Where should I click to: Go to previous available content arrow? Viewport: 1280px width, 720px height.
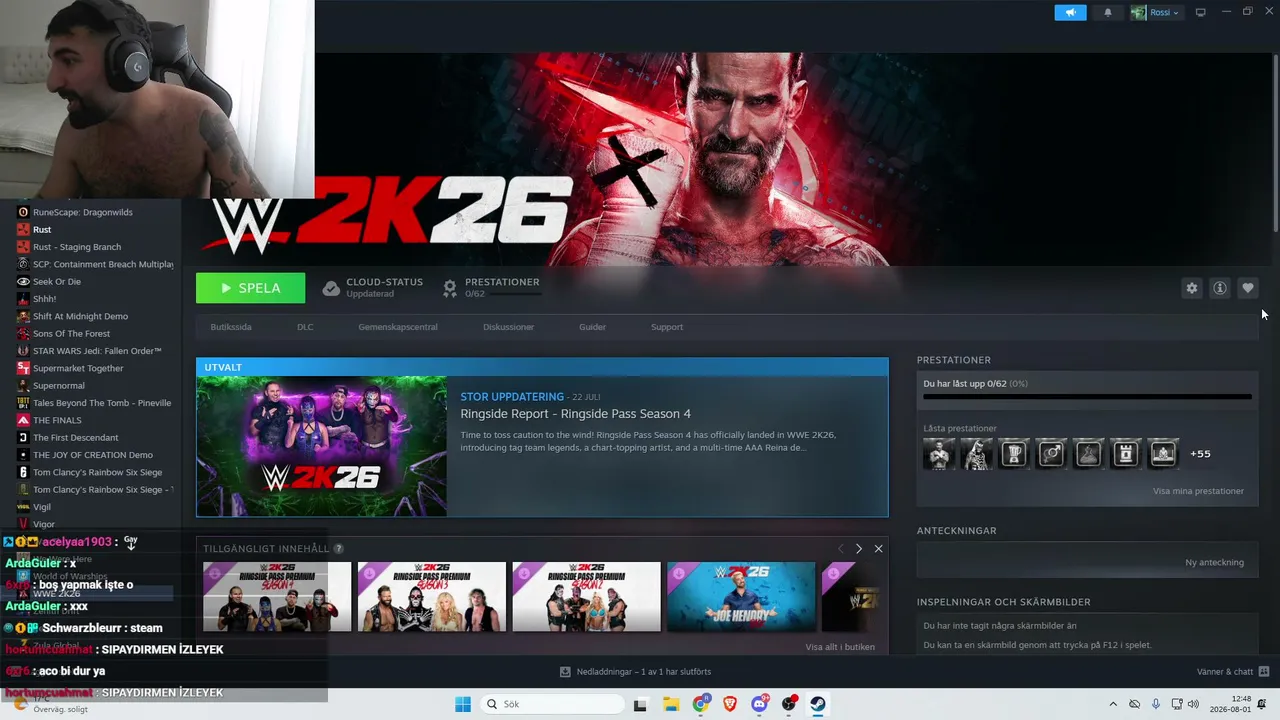coord(840,549)
